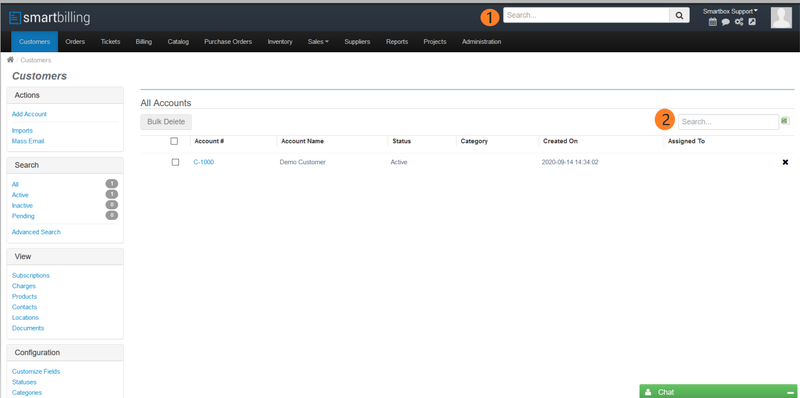View Products link in sidebar

point(24,296)
